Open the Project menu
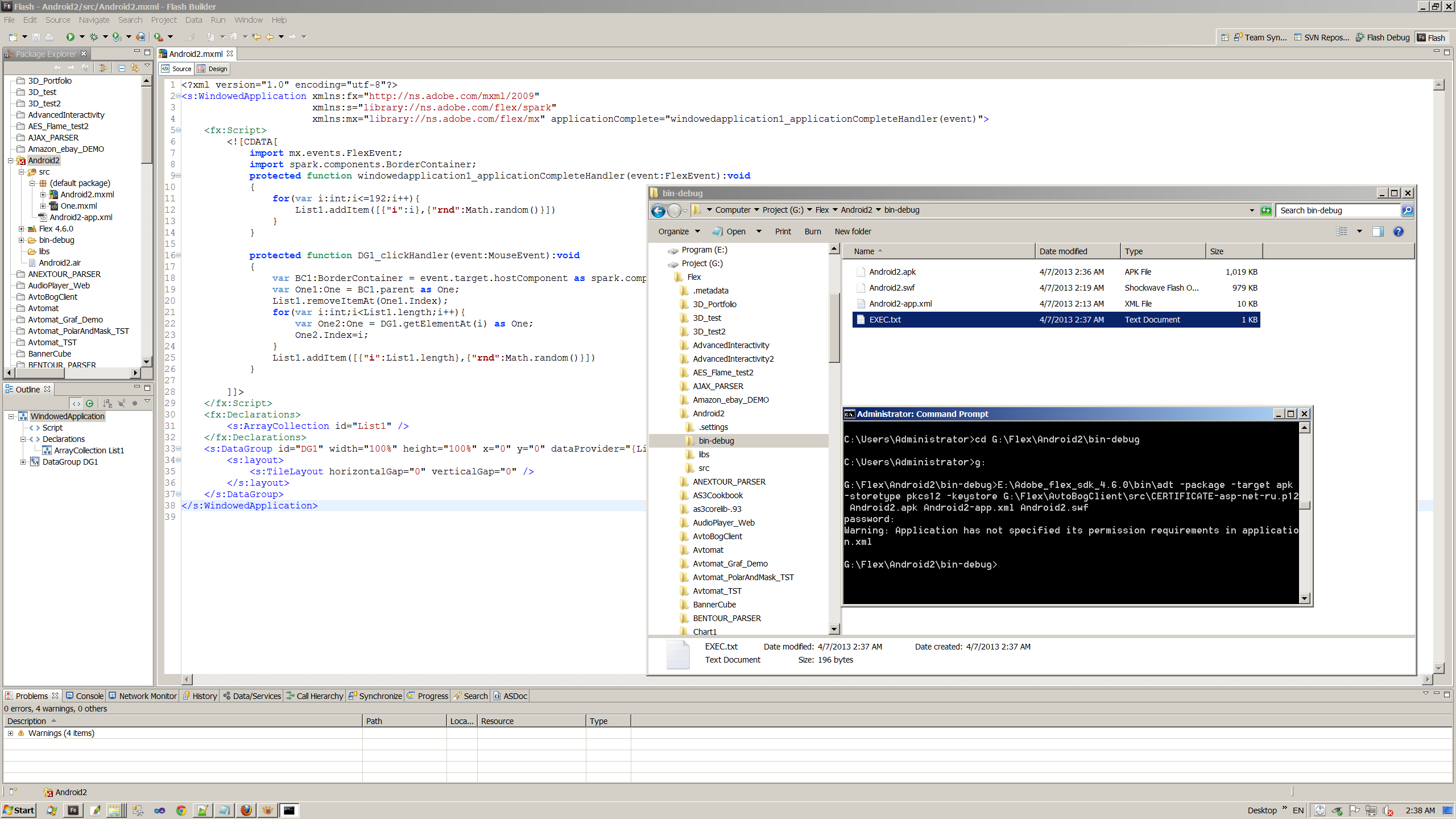The width and height of the screenshot is (1456, 819). tap(163, 20)
